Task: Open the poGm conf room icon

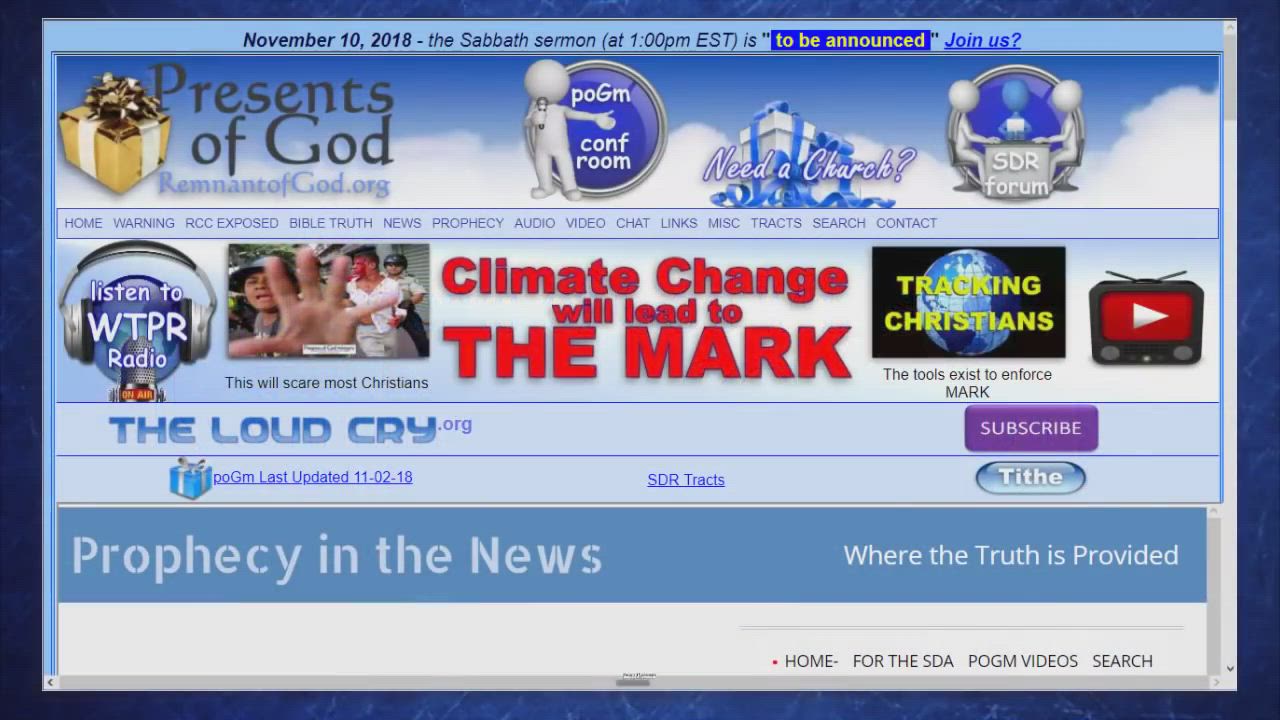Action: 596,130
